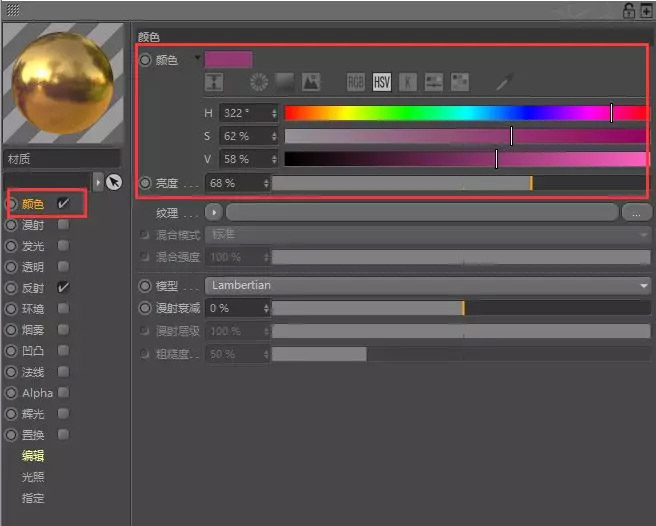Enable the 发光 channel checkbox
The image size is (656, 526).
point(63,246)
